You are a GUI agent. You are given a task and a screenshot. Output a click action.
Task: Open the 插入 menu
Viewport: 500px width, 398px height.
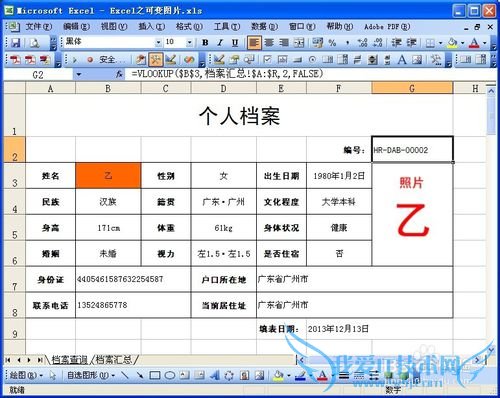pos(152,26)
